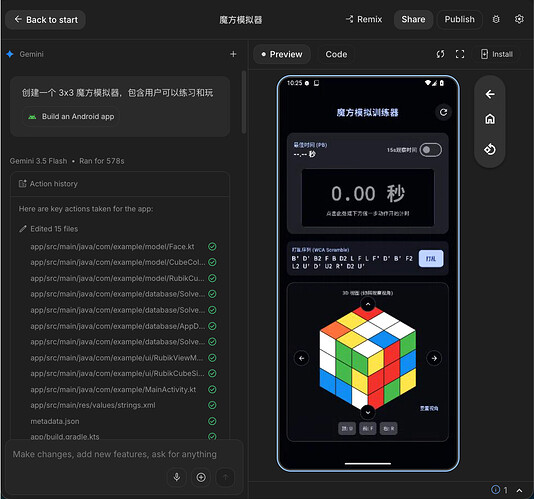The height and width of the screenshot is (499, 534).
Task: Rotate the emulator device
Action: (x=490, y=149)
